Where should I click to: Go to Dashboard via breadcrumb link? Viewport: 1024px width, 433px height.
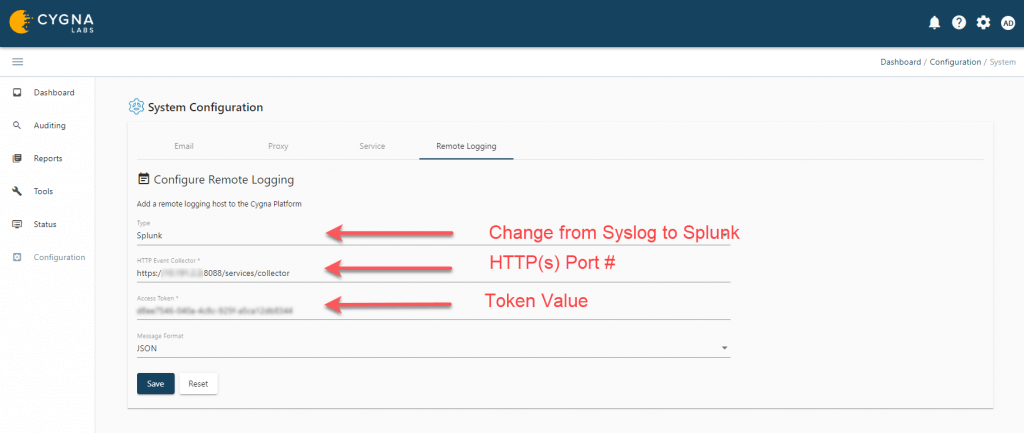901,62
